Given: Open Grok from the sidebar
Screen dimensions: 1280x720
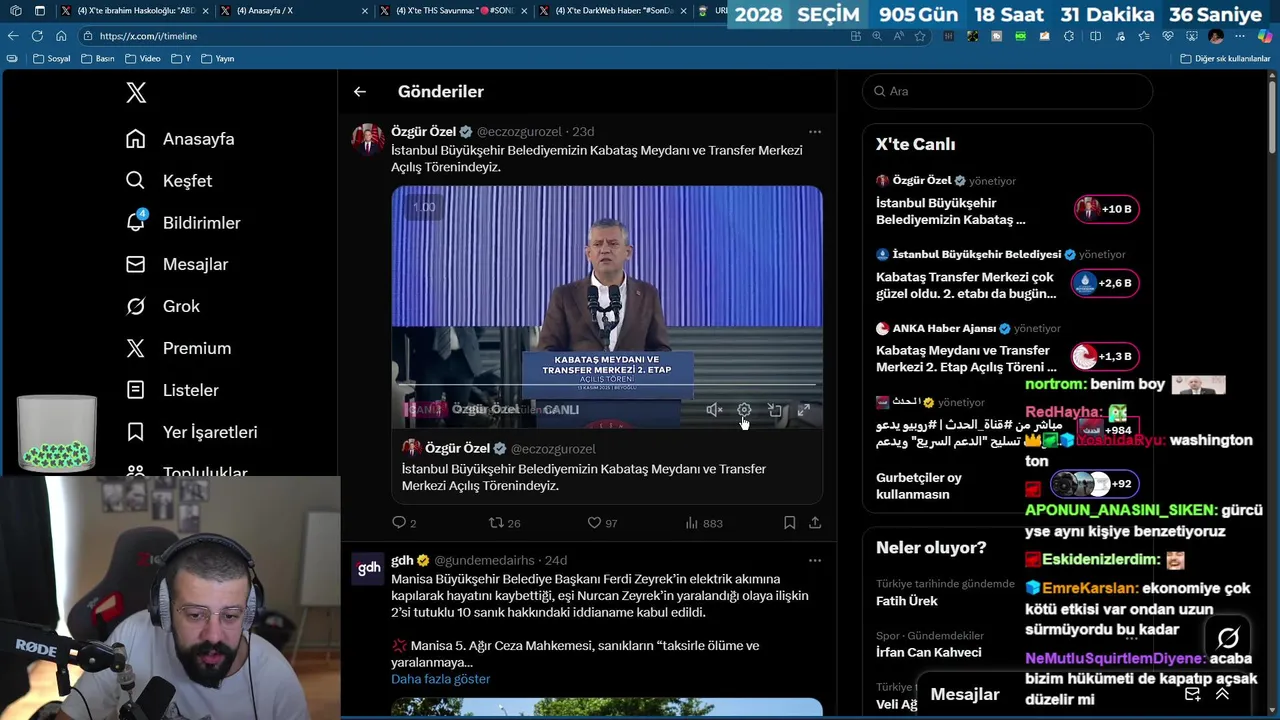Looking at the screenshot, I should 163,307.
